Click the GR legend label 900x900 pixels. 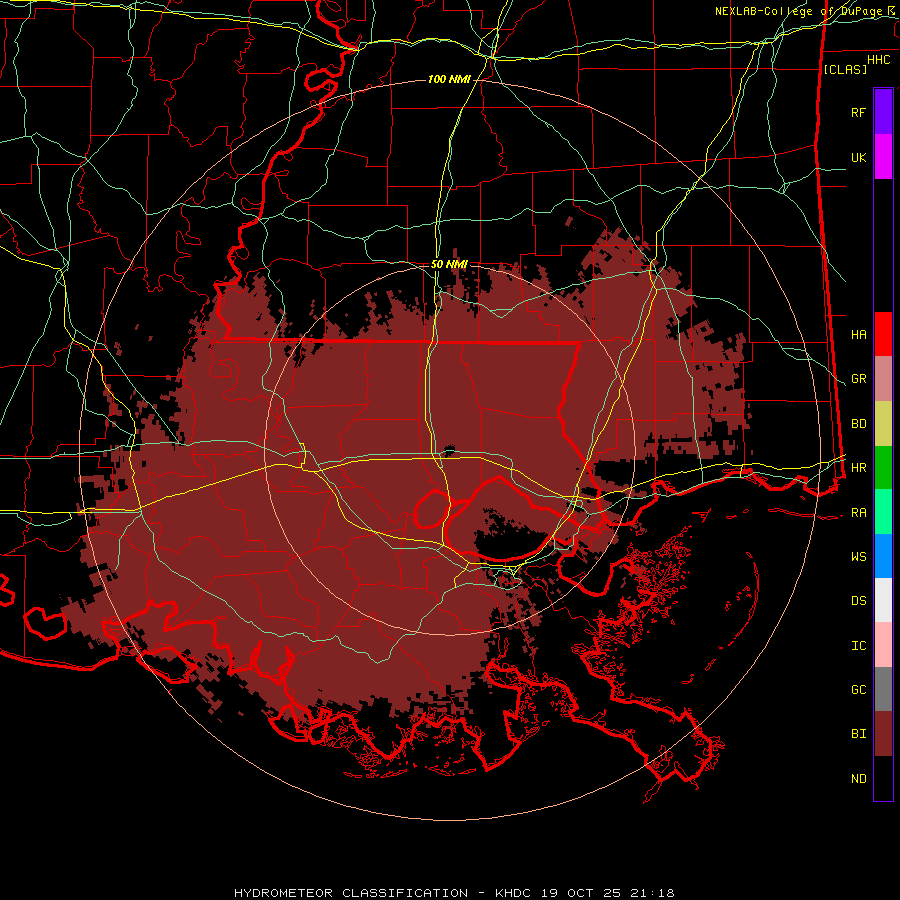(858, 379)
